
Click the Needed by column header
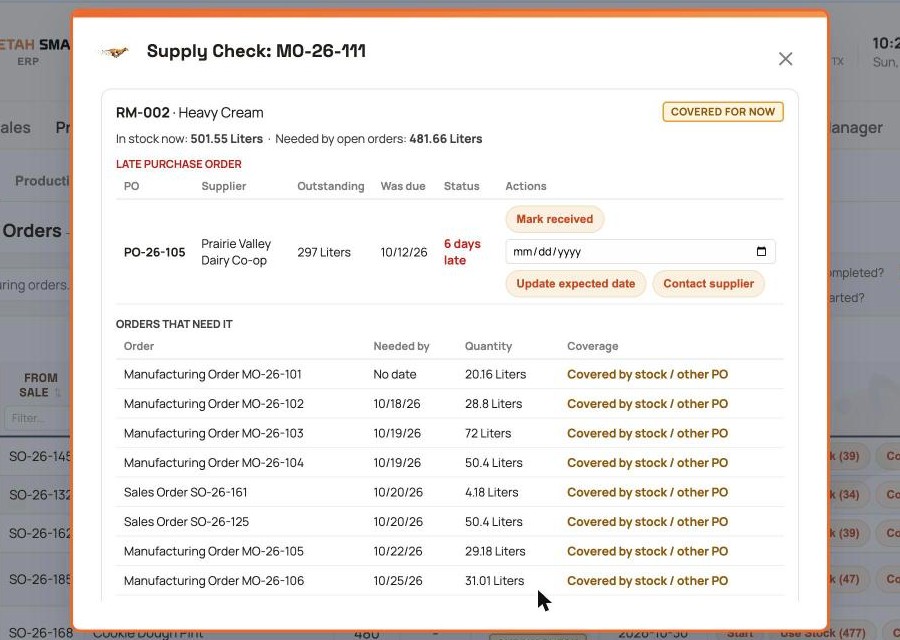[401, 346]
